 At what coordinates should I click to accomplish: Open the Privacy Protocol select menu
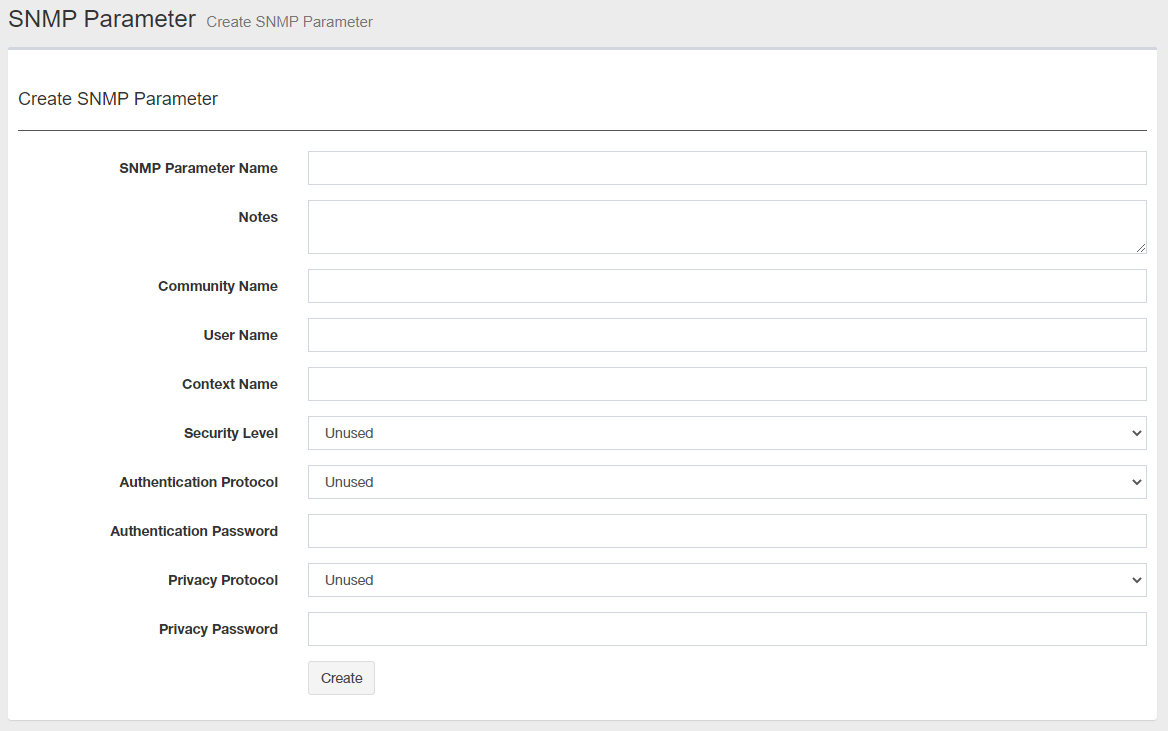coord(727,580)
